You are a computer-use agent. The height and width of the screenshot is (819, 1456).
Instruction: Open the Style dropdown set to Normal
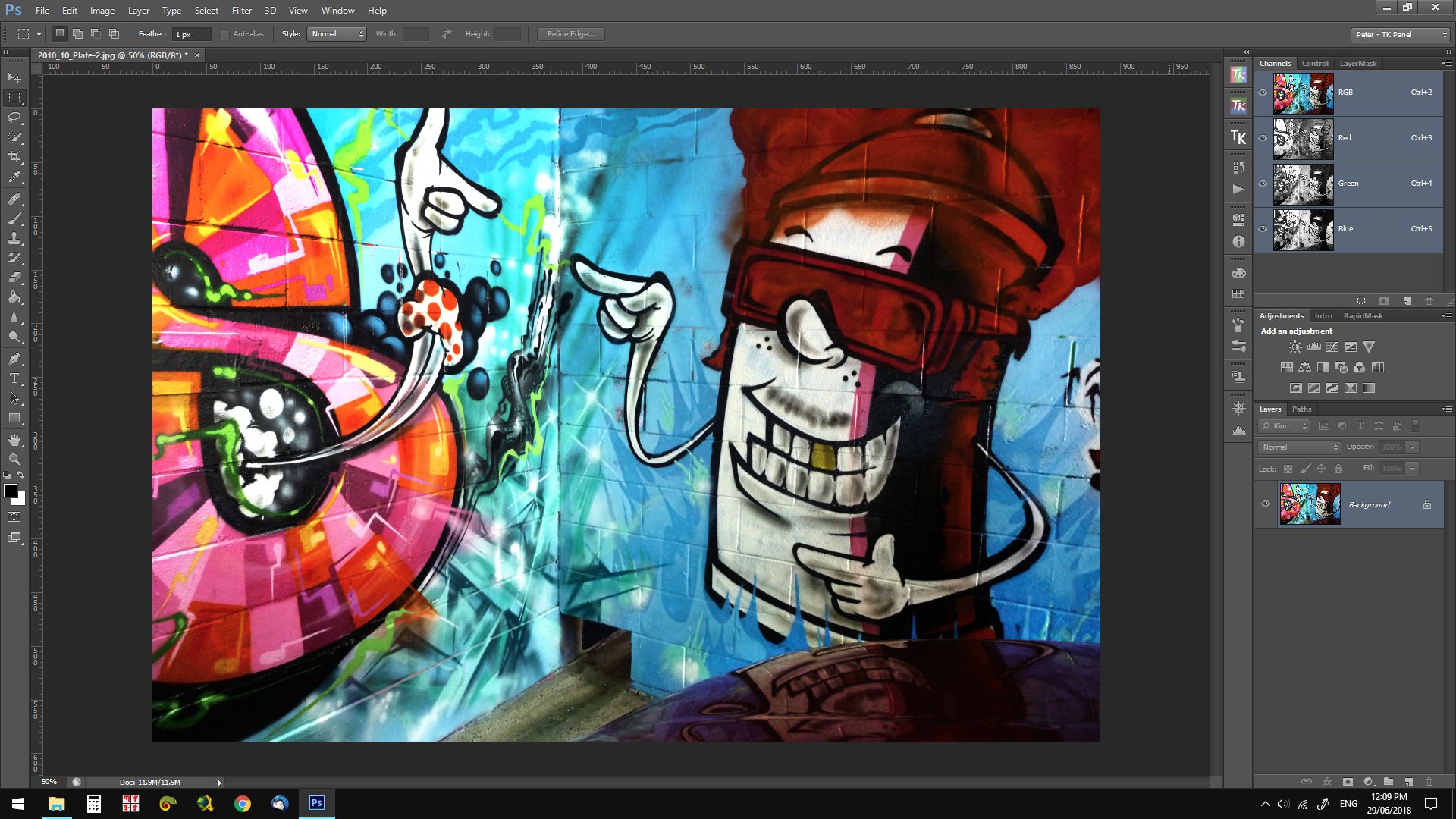(337, 34)
